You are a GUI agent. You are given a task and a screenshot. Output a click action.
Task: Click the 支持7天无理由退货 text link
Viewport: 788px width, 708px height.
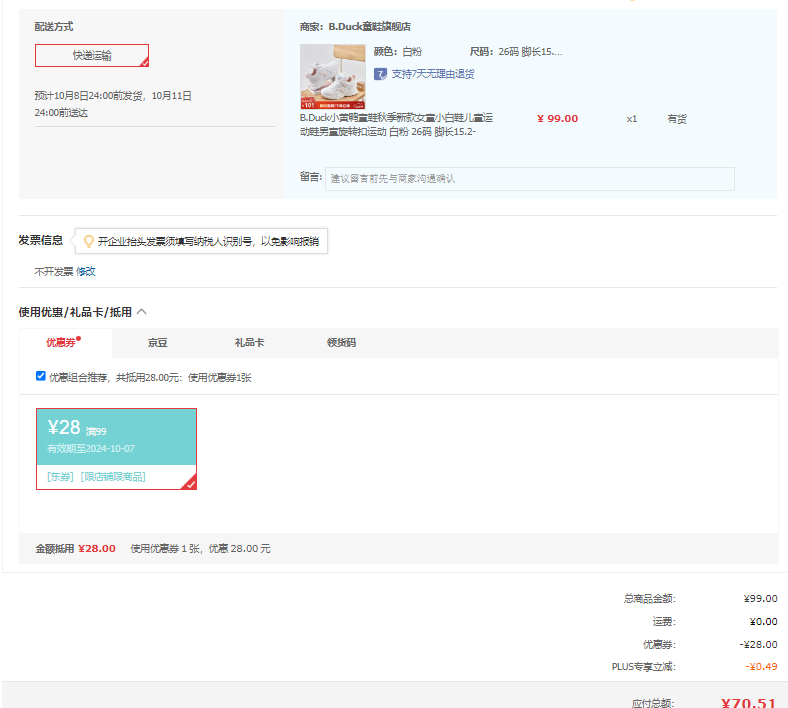click(x=432, y=74)
